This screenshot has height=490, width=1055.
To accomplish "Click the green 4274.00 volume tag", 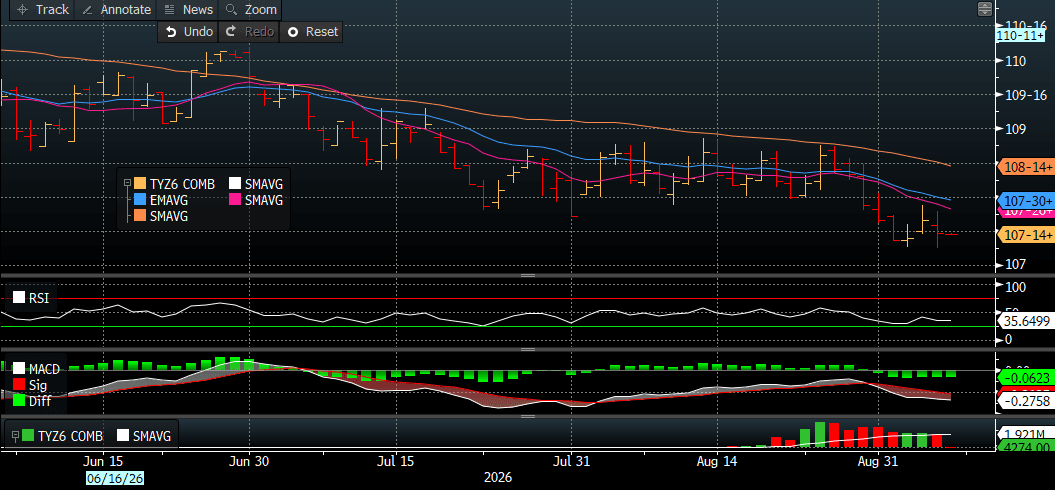I will pyautogui.click(x=1025, y=447).
